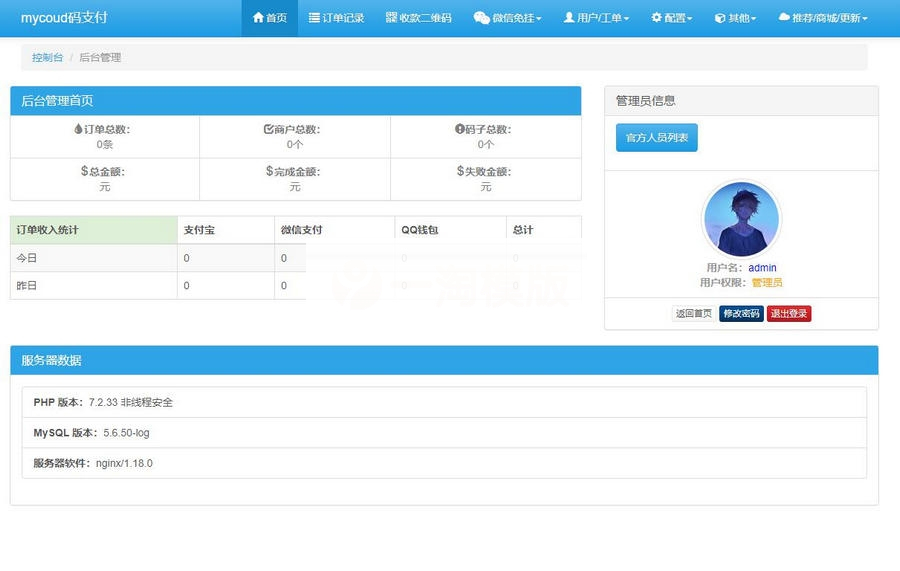Click the home icon beside 首页

259,18
